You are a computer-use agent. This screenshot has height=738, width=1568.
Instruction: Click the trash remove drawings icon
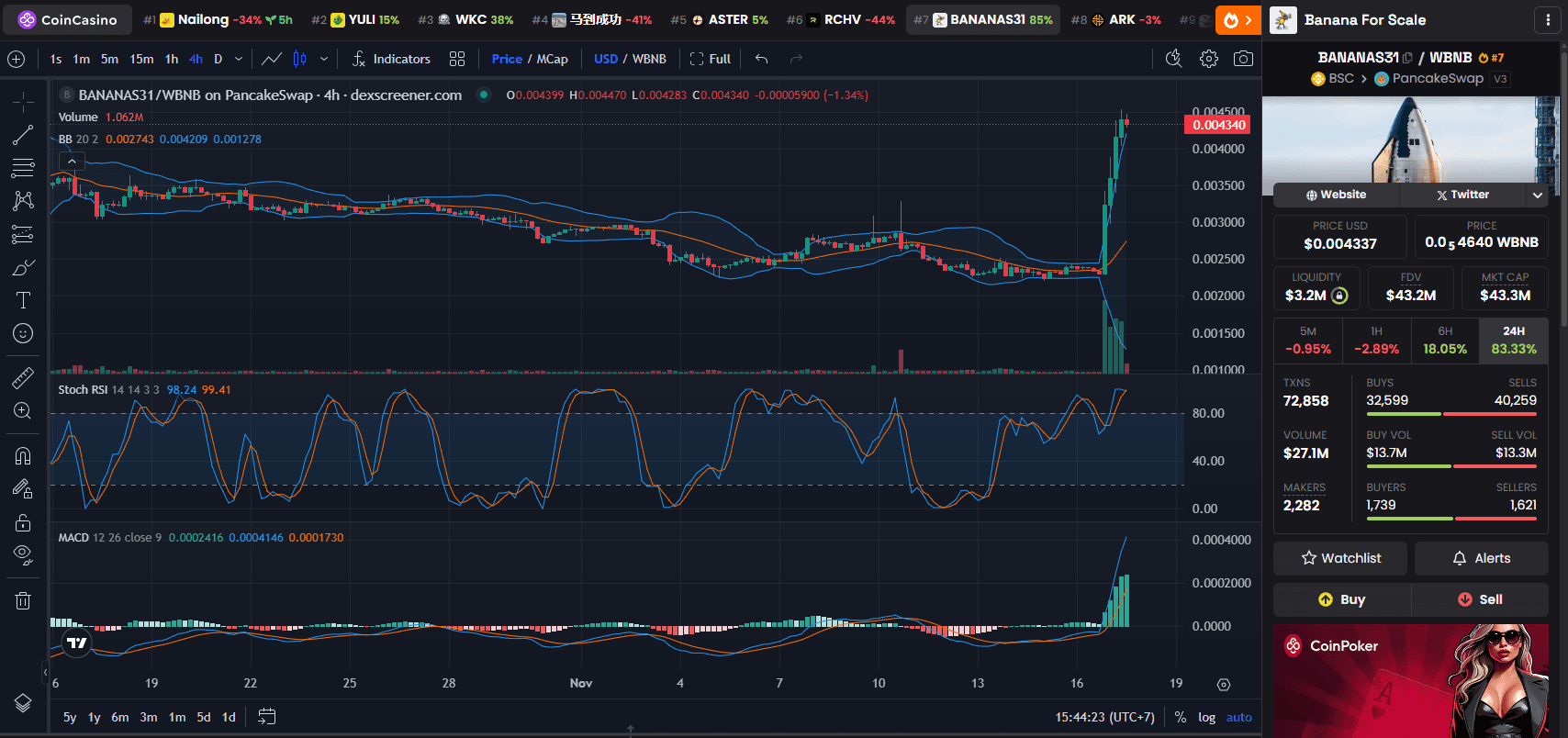[x=23, y=601]
